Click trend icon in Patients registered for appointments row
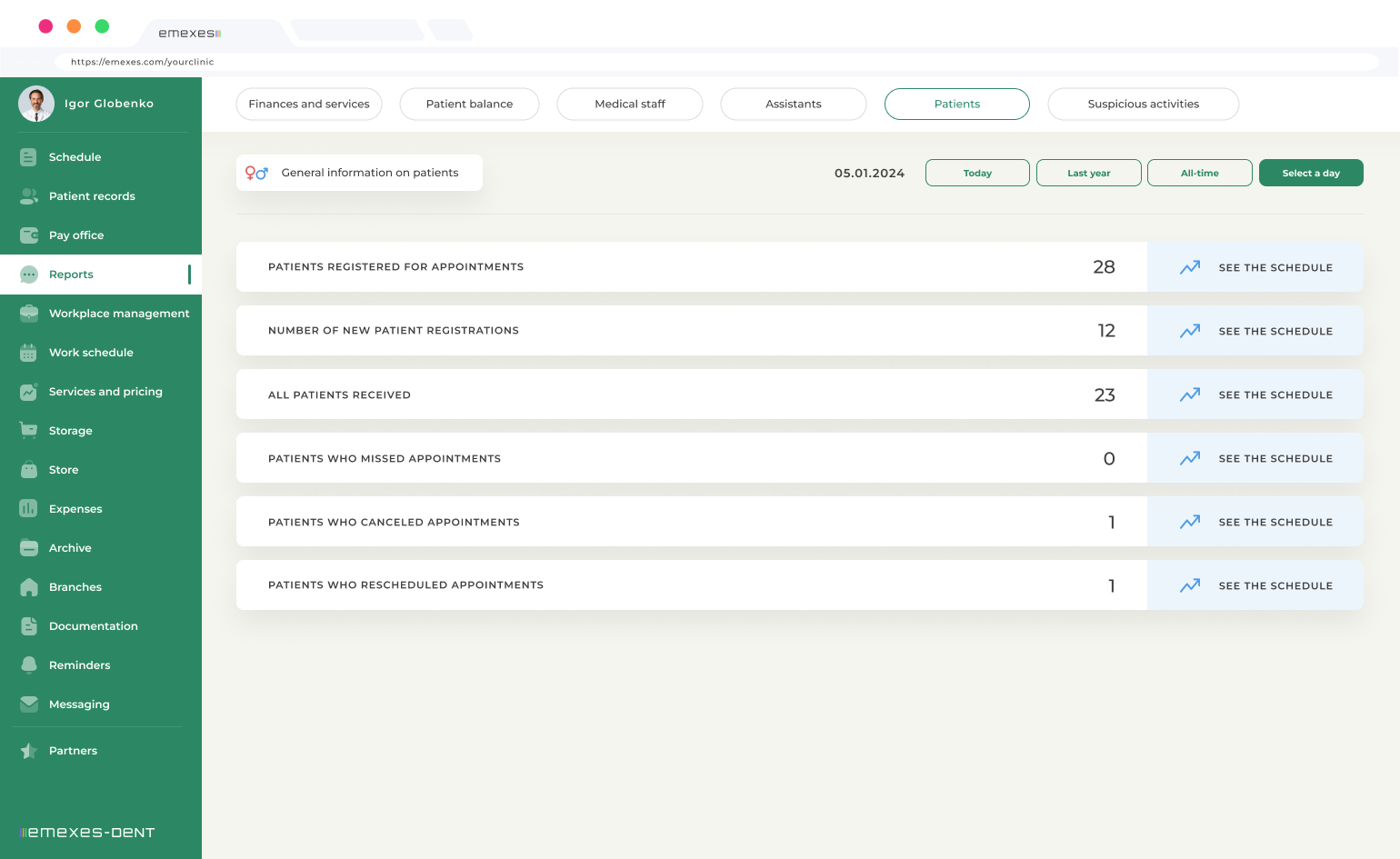 pyautogui.click(x=1190, y=267)
